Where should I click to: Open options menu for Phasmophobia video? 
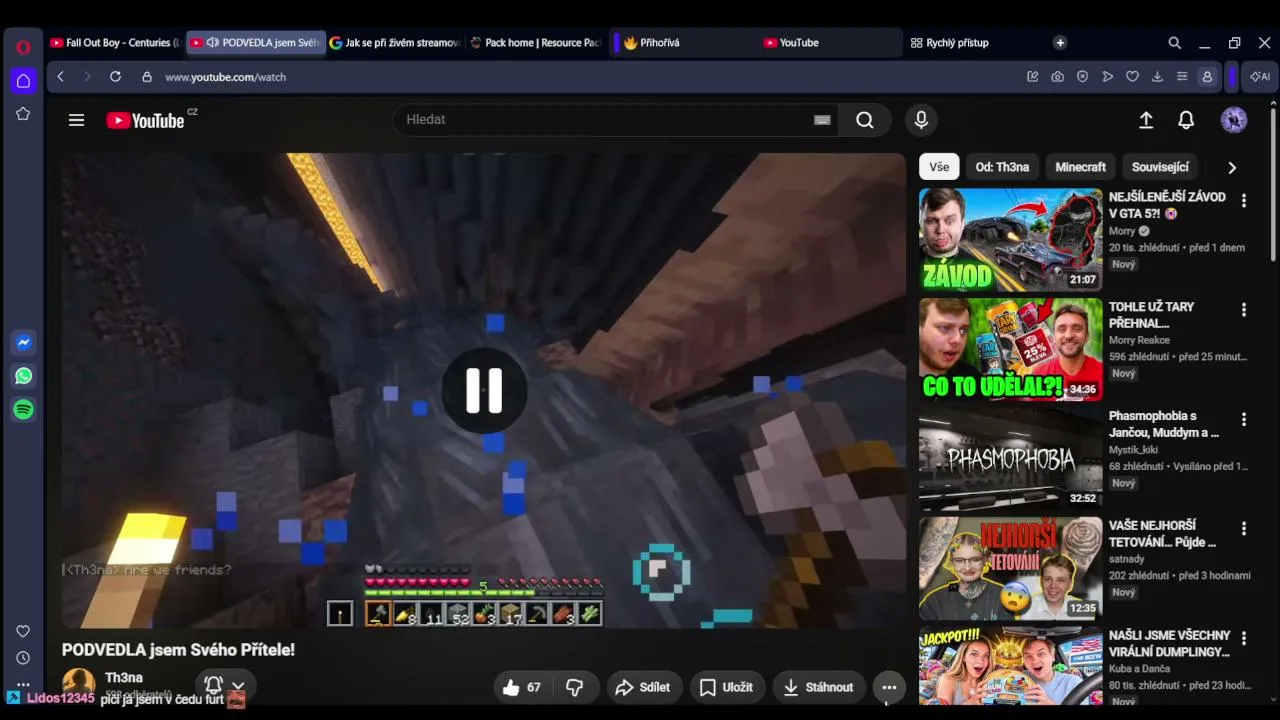click(x=1244, y=419)
